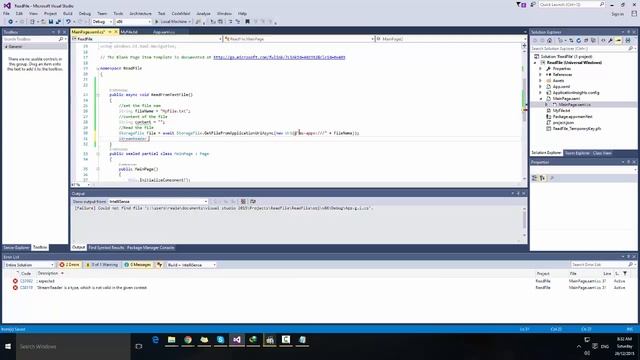Screen dimensions: 640x360
Task: Click the Search Toolbox field
Action: 34,39
